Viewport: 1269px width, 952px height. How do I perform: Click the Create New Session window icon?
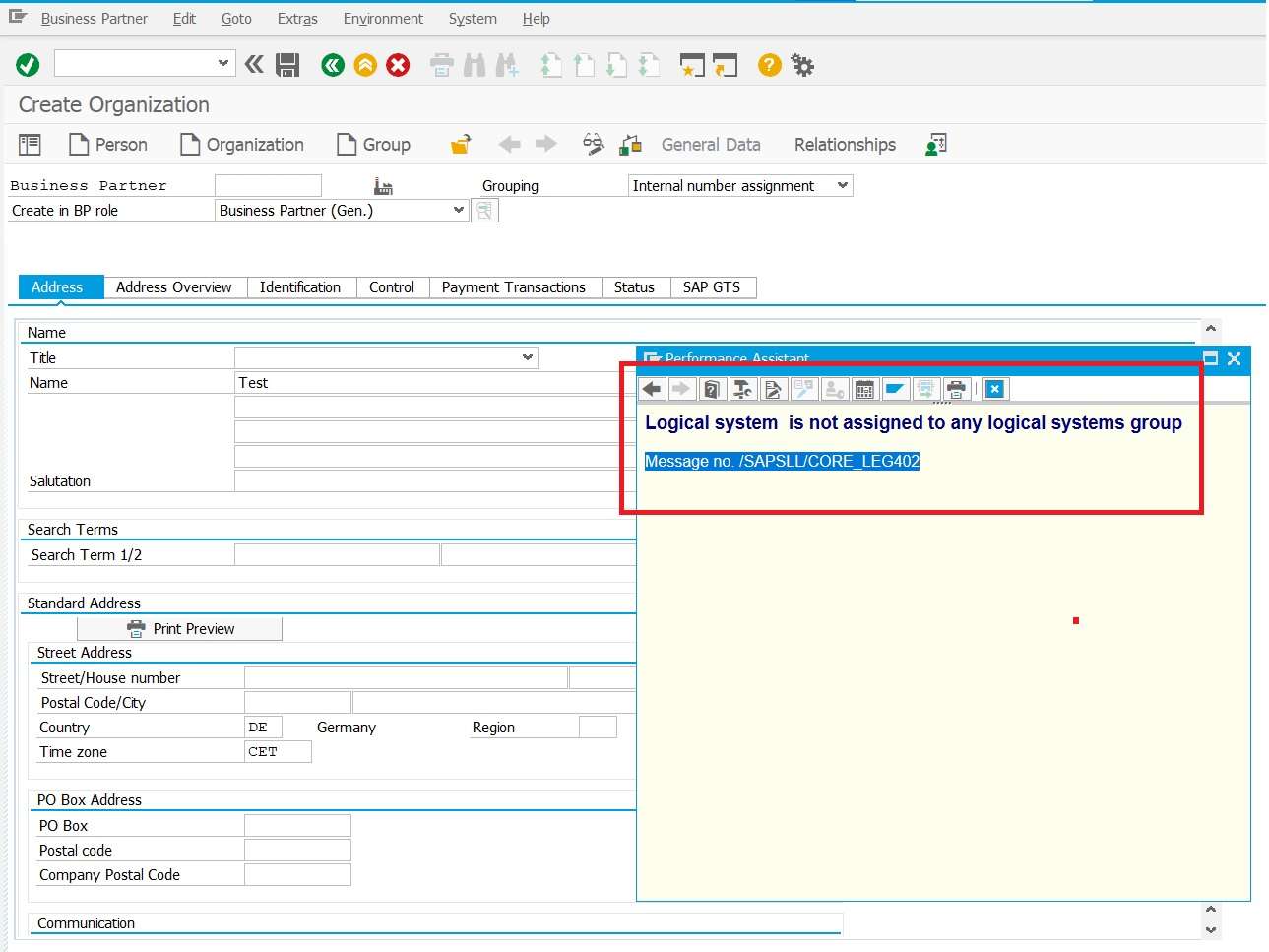coord(692,65)
